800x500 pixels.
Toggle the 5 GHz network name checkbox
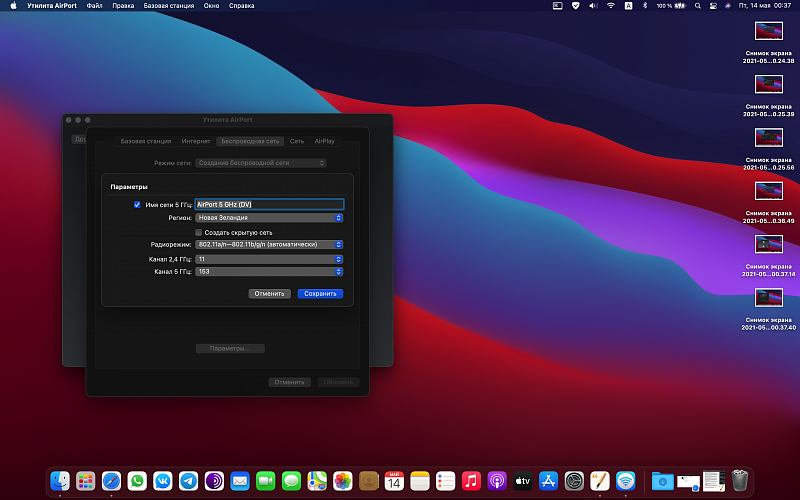(137, 204)
